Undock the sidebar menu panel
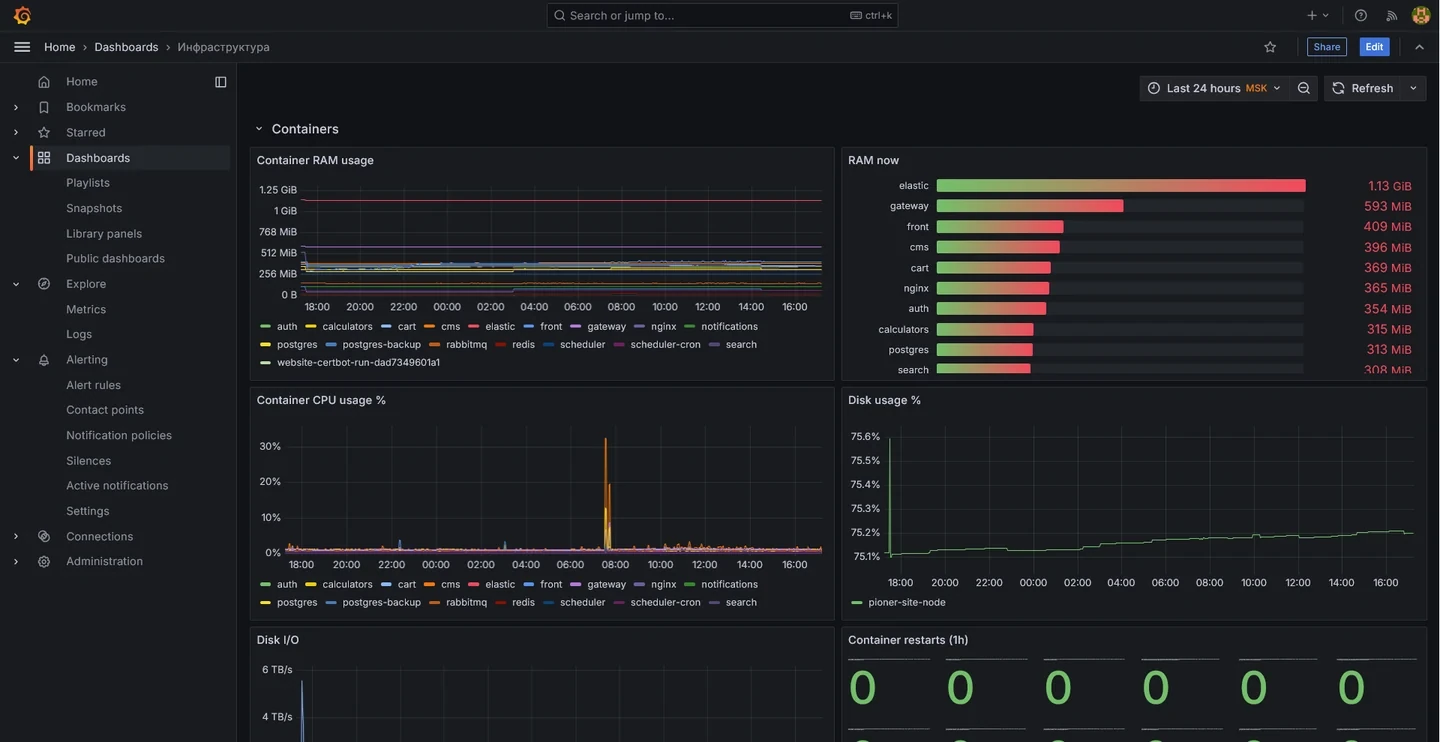 (x=221, y=82)
